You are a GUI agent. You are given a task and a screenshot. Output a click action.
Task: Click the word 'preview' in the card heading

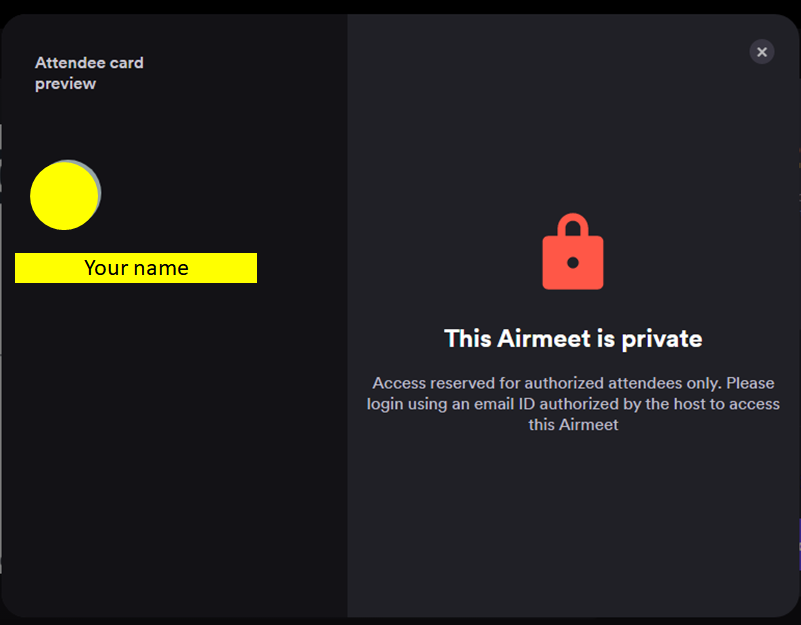coord(65,84)
